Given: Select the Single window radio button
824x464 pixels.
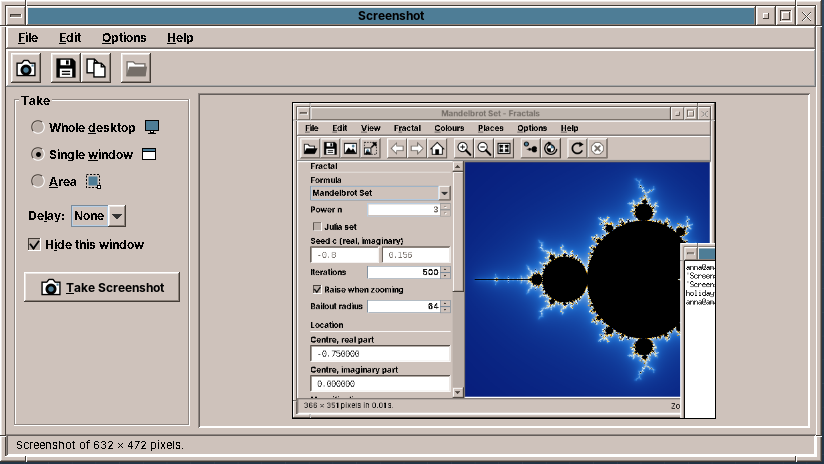Looking at the screenshot, I should 37,154.
